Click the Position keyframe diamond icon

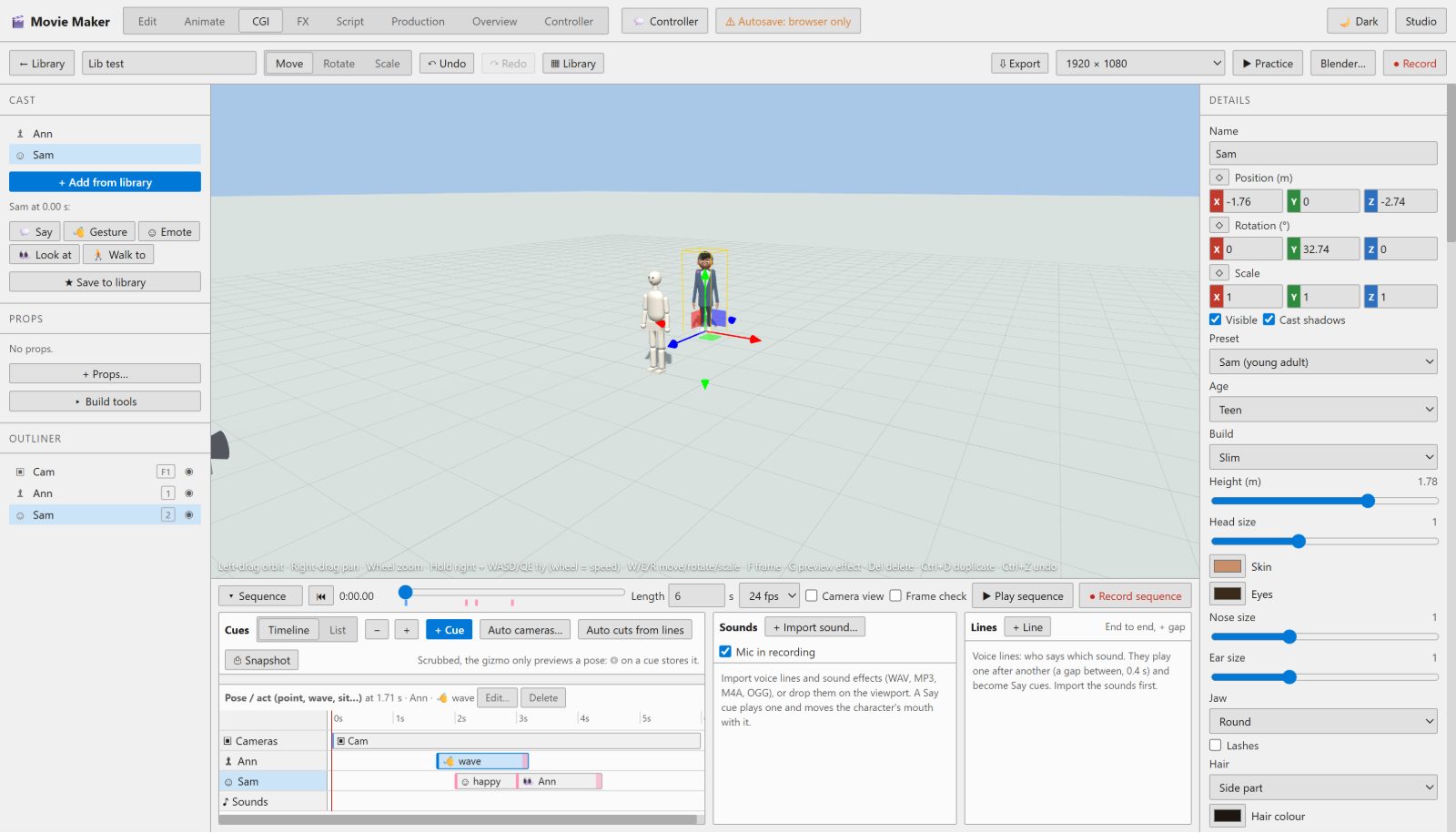coord(1219,178)
